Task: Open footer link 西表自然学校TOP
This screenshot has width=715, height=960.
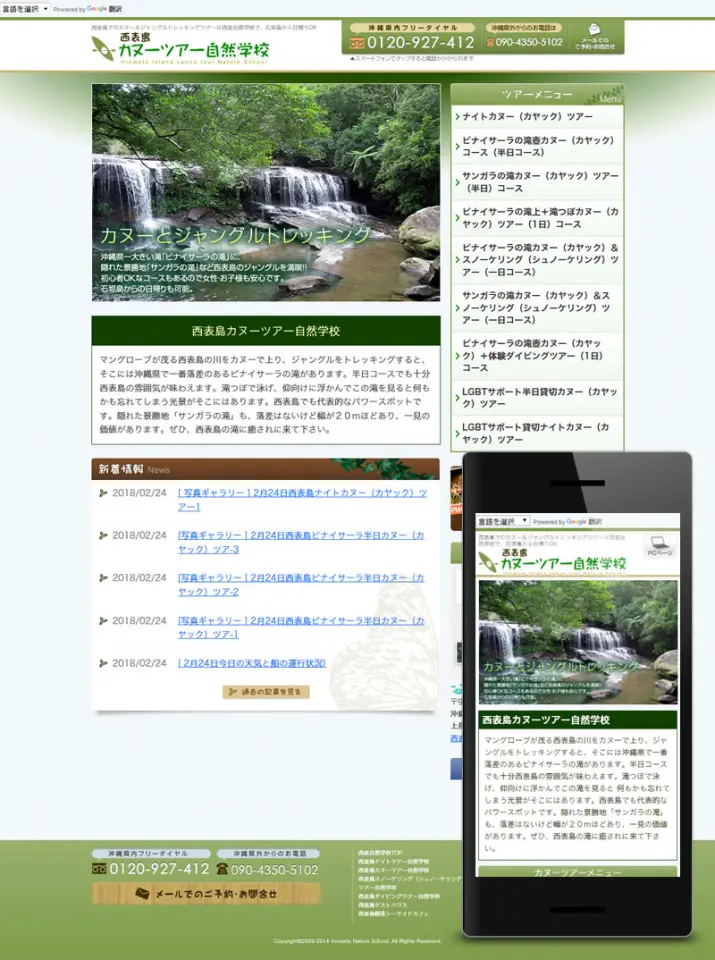Action: (x=380, y=852)
